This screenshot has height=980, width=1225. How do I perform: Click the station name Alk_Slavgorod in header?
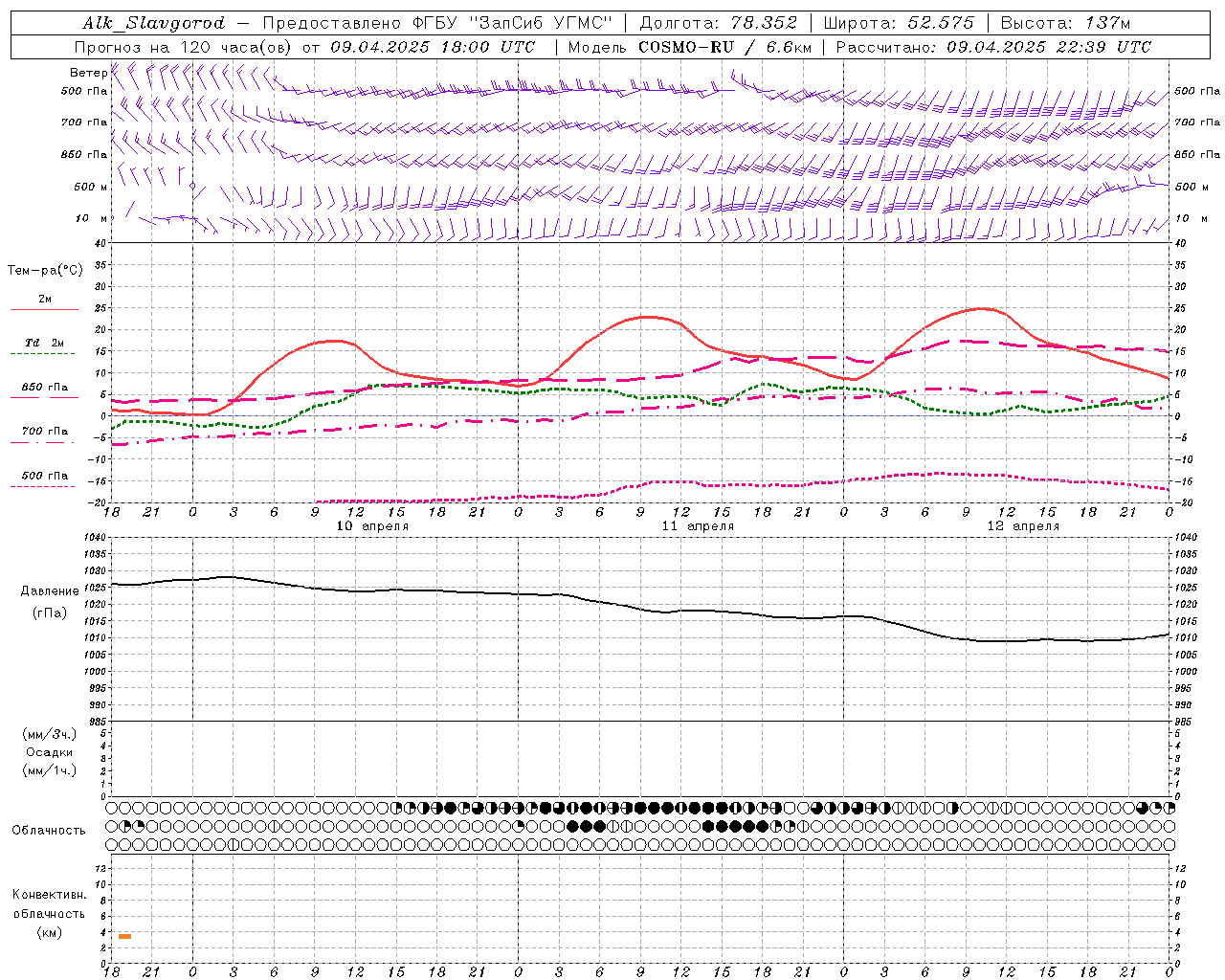point(153,23)
